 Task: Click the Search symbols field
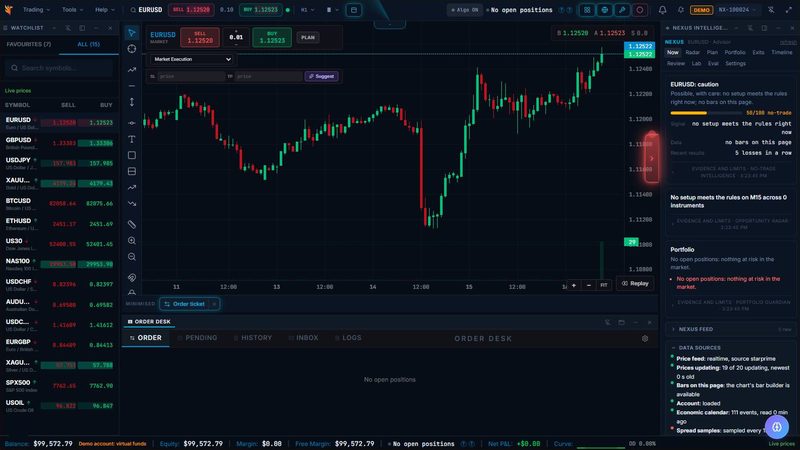pyautogui.click(x=59, y=68)
